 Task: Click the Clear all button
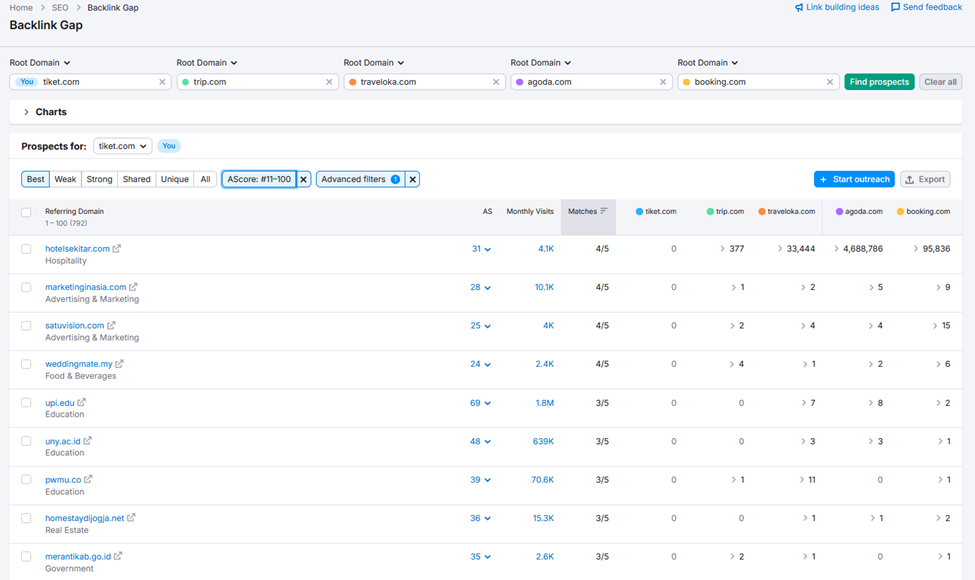940,82
